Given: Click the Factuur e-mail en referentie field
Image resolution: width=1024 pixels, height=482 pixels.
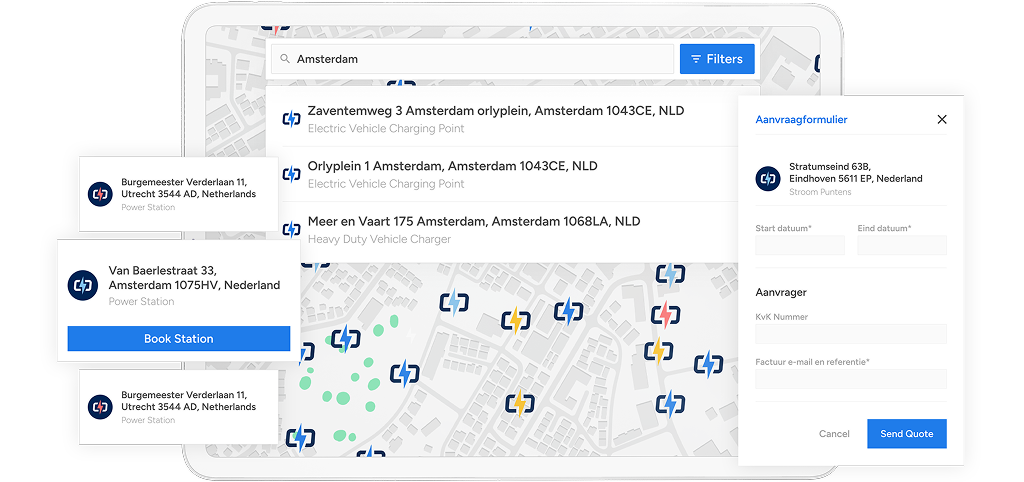Looking at the screenshot, I should coord(850,379).
